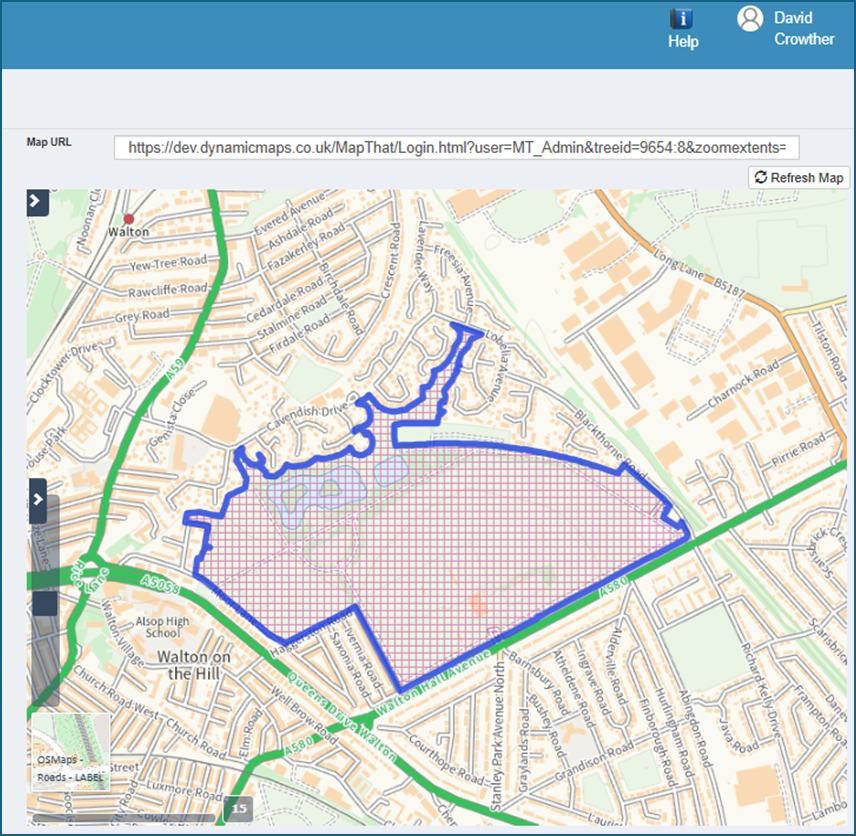Click the Alsop High School map label
This screenshot has width=856, height=836.
[162, 627]
